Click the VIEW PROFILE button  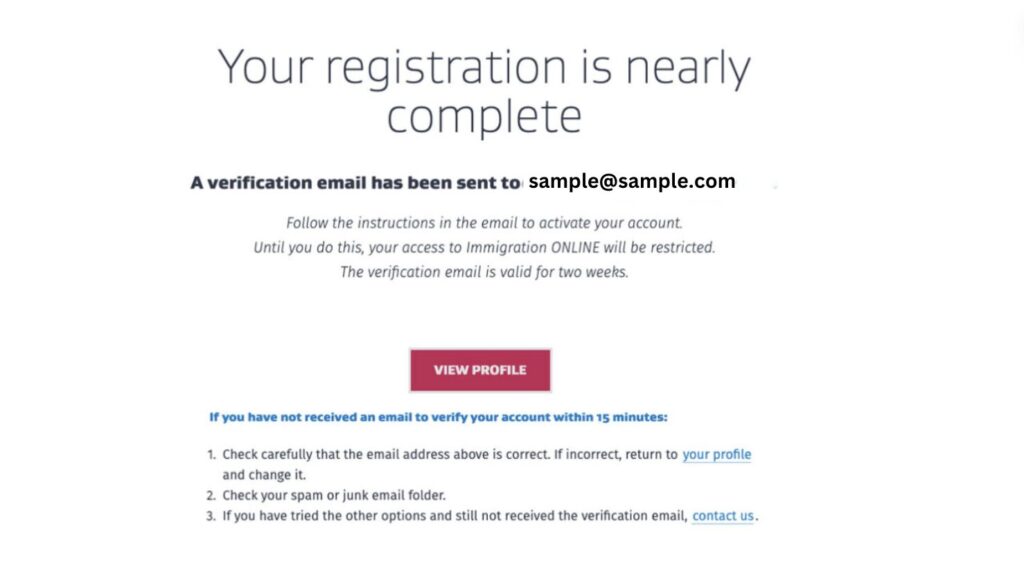(x=480, y=370)
